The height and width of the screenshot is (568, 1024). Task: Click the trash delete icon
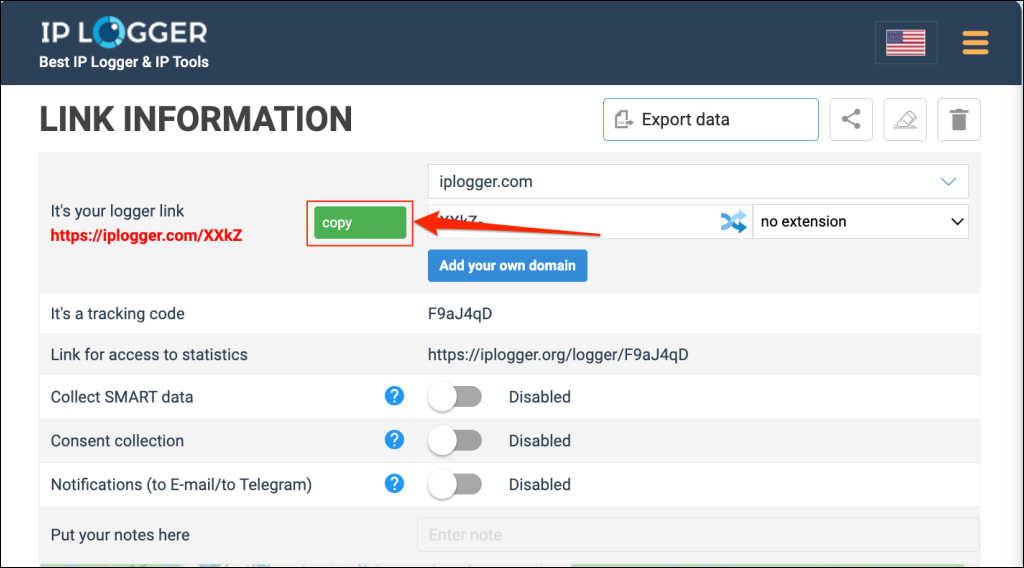pyautogui.click(x=959, y=120)
